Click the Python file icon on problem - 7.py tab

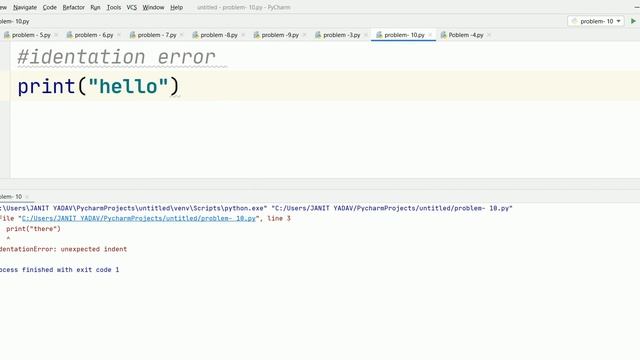click(133, 35)
